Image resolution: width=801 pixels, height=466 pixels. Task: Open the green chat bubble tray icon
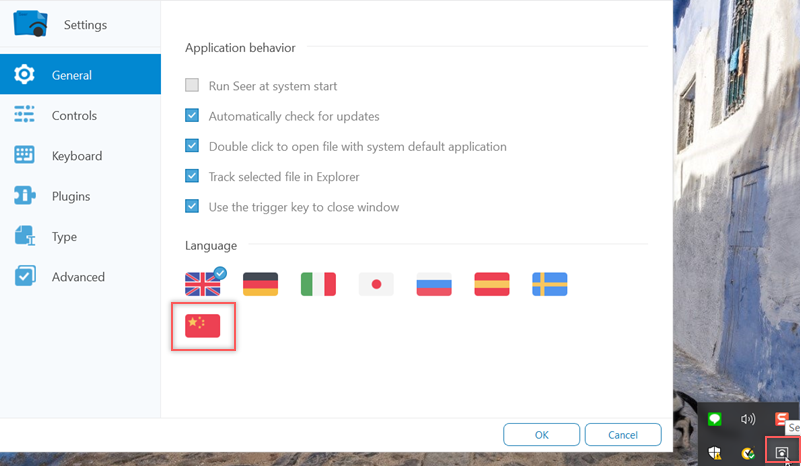(715, 420)
